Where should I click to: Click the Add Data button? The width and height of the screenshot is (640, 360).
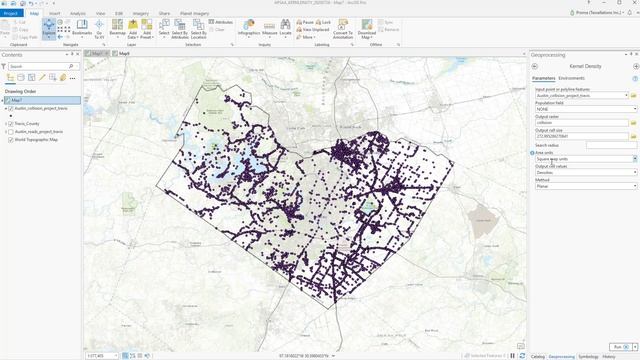click(133, 29)
